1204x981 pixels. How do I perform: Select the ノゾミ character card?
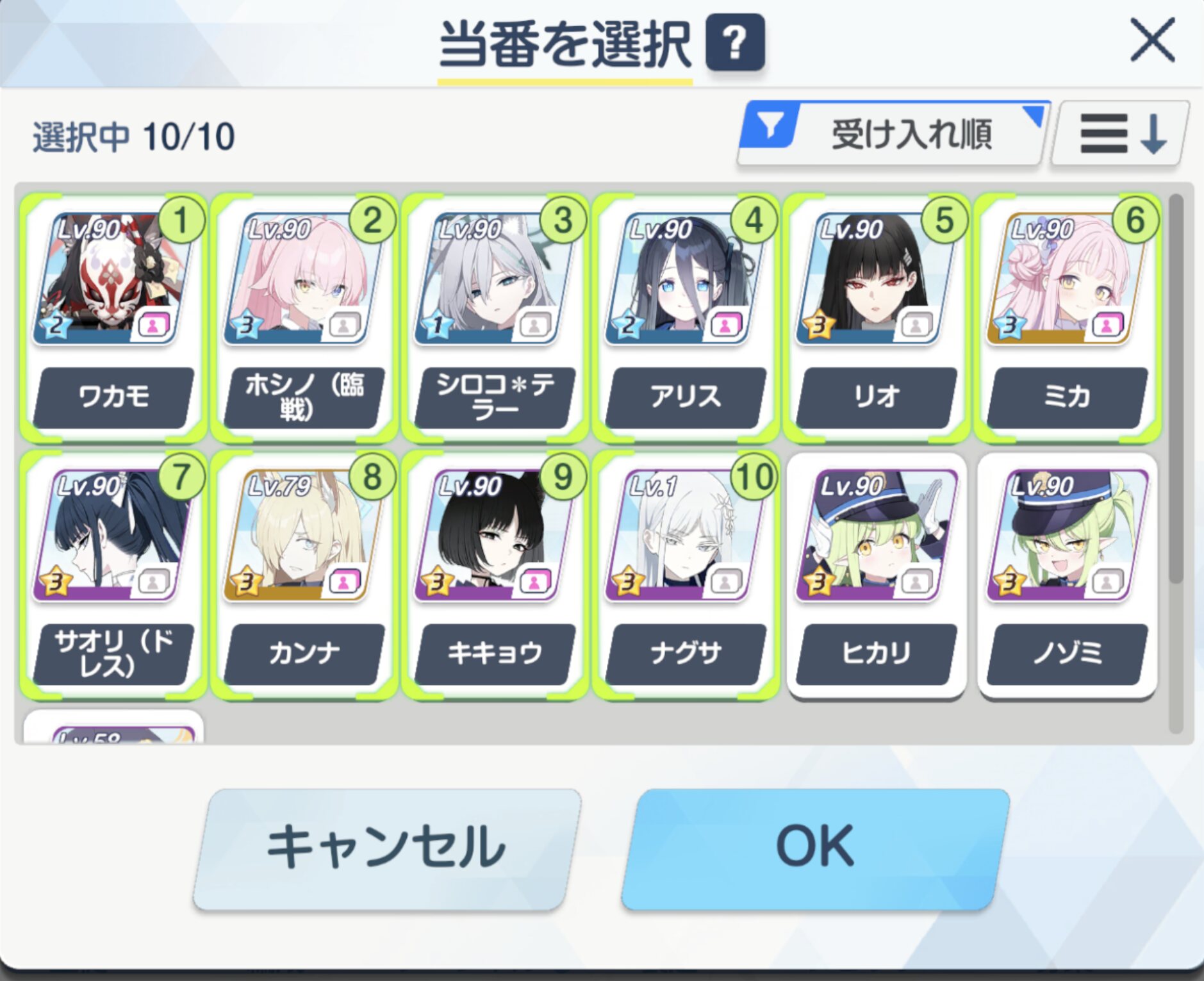click(x=1067, y=575)
